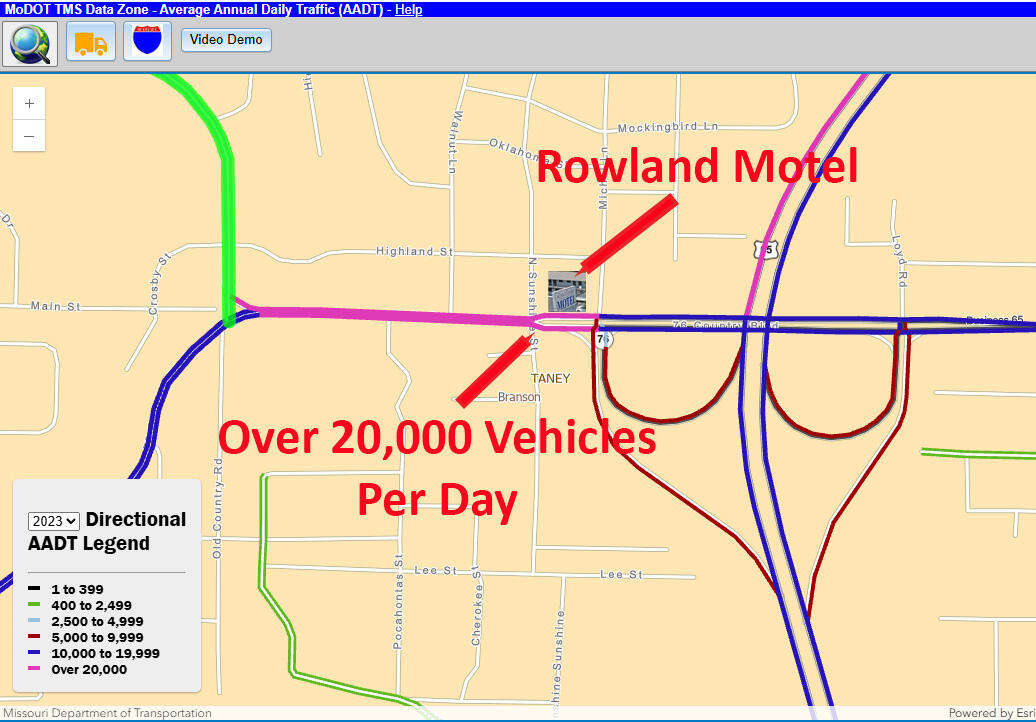Viewport: 1036px width, 722px height.
Task: Select the Mockingbird Ln label
Action: pyautogui.click(x=668, y=127)
